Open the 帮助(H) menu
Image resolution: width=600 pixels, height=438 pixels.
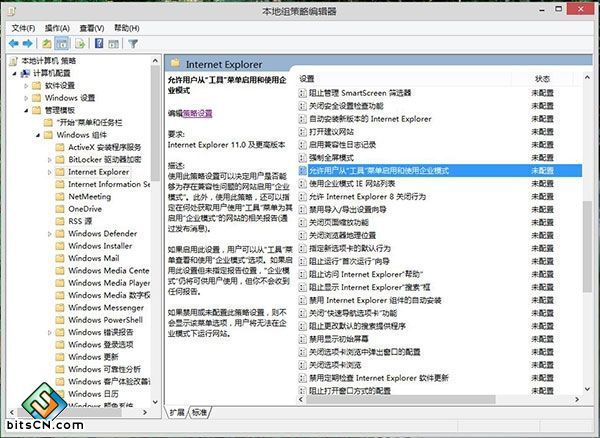coord(127,28)
